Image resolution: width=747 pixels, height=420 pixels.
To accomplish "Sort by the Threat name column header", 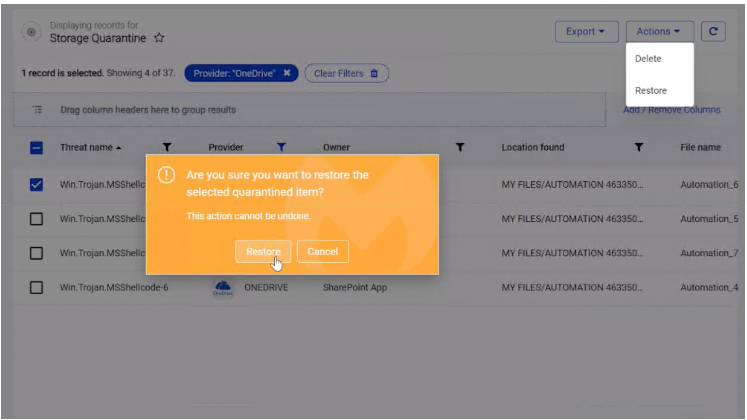I will (88, 148).
